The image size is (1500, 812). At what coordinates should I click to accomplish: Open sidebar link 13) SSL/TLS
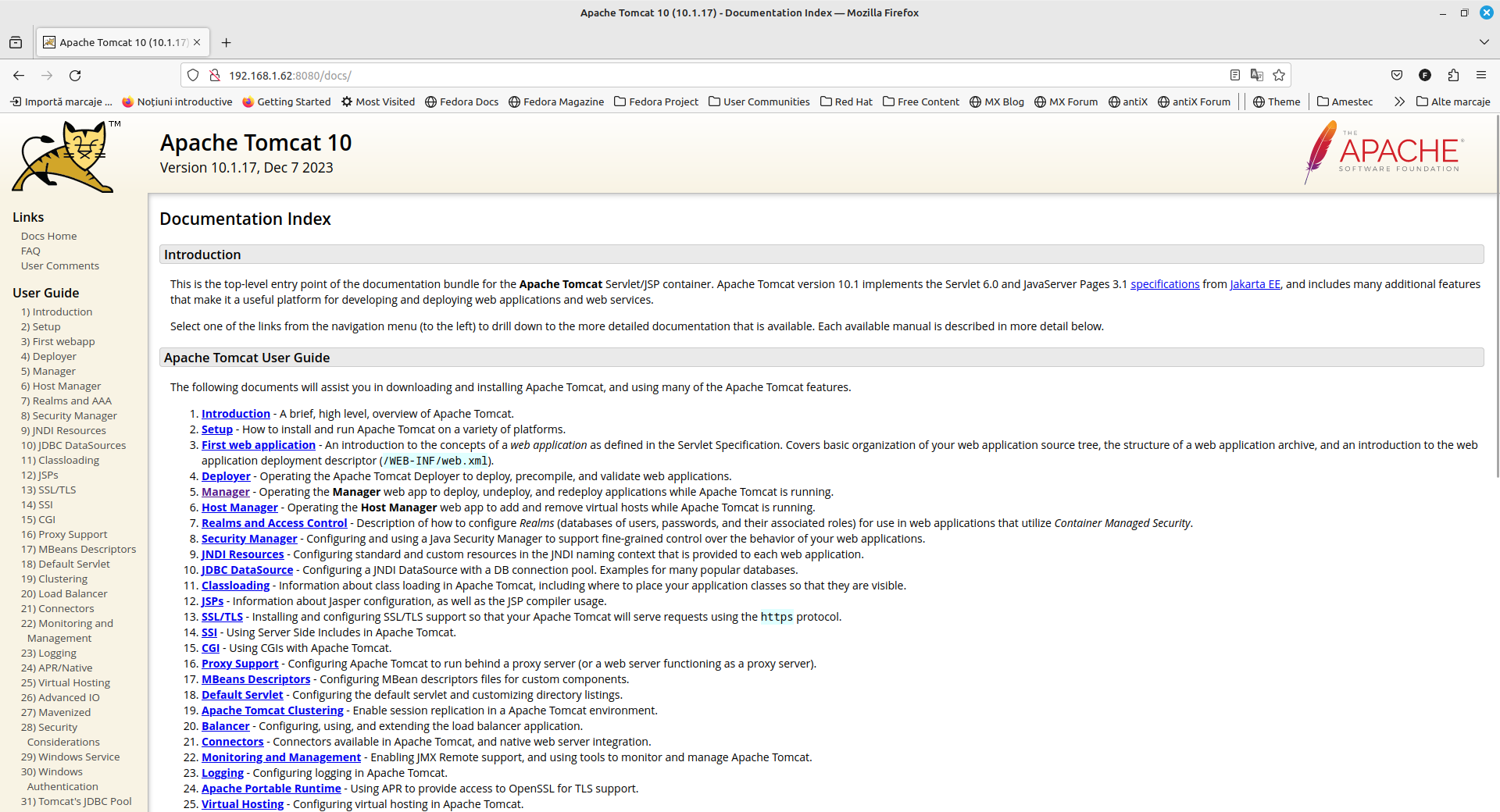pyautogui.click(x=48, y=490)
